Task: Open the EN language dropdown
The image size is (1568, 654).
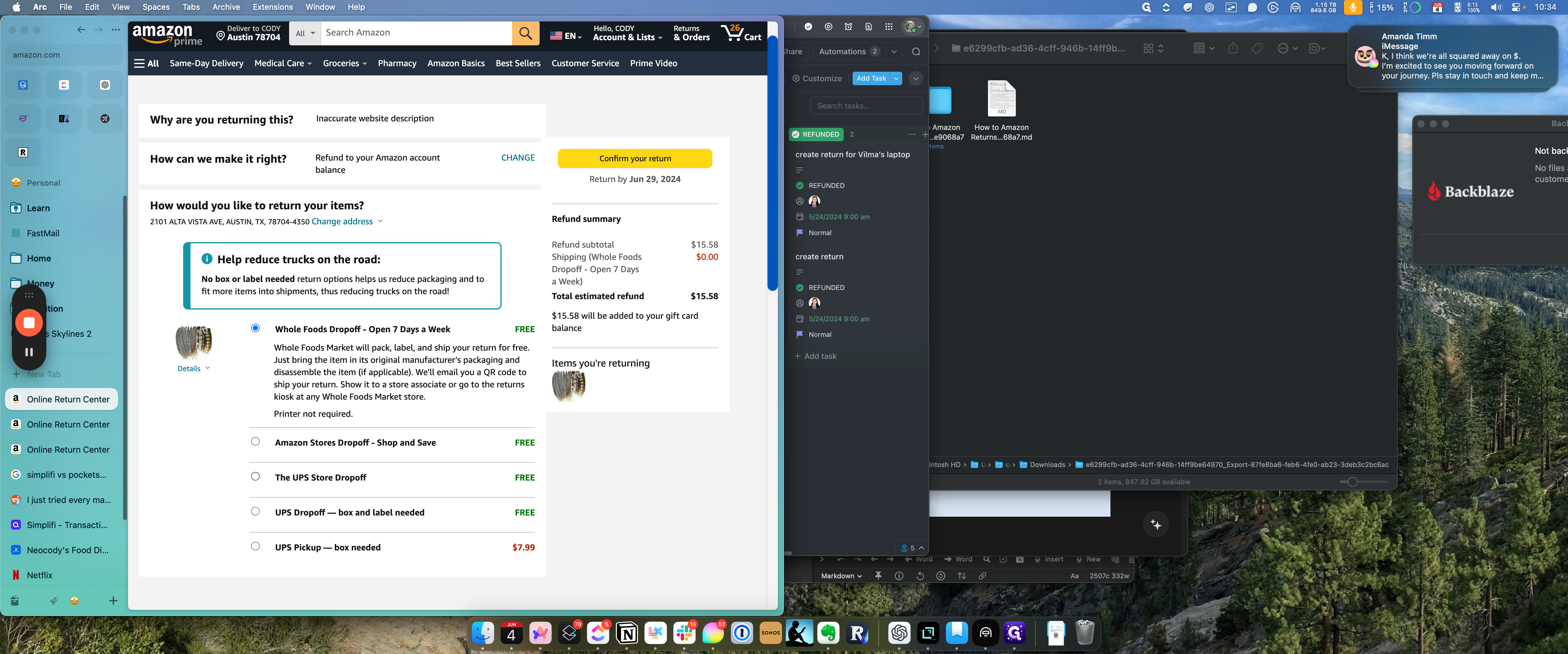Action: (x=565, y=36)
